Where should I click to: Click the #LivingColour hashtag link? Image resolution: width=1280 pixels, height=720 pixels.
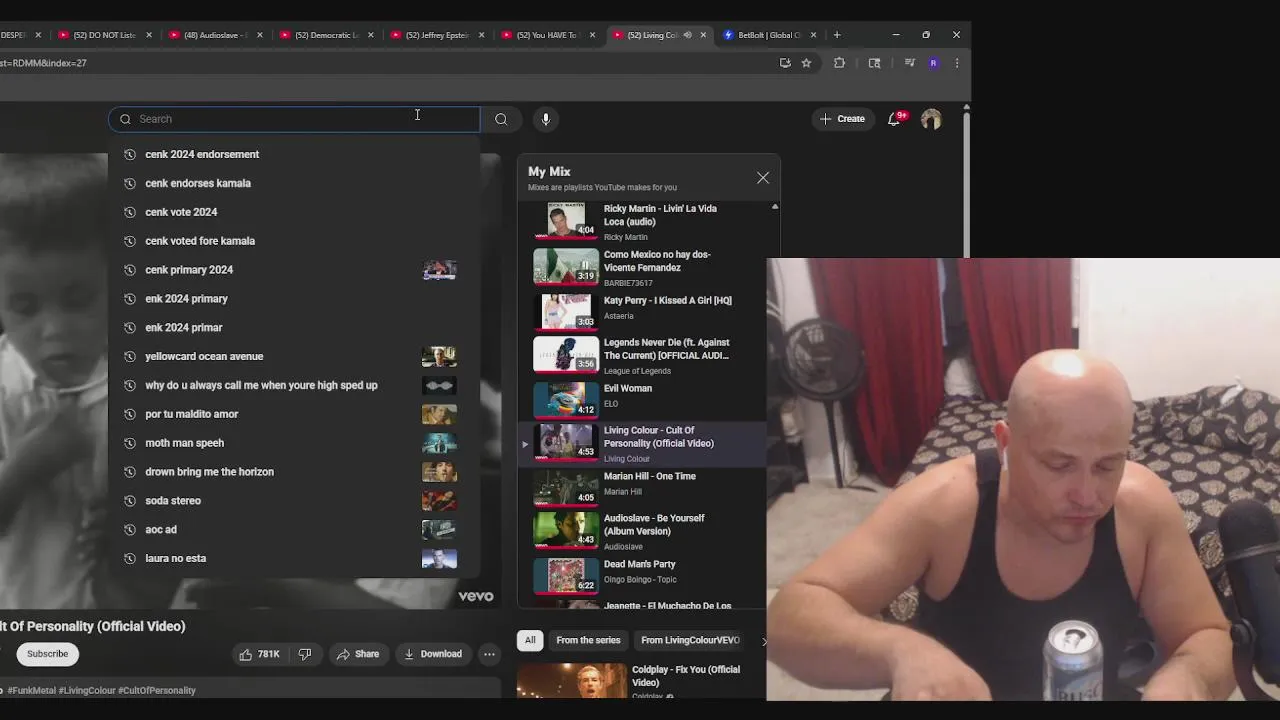pos(87,691)
